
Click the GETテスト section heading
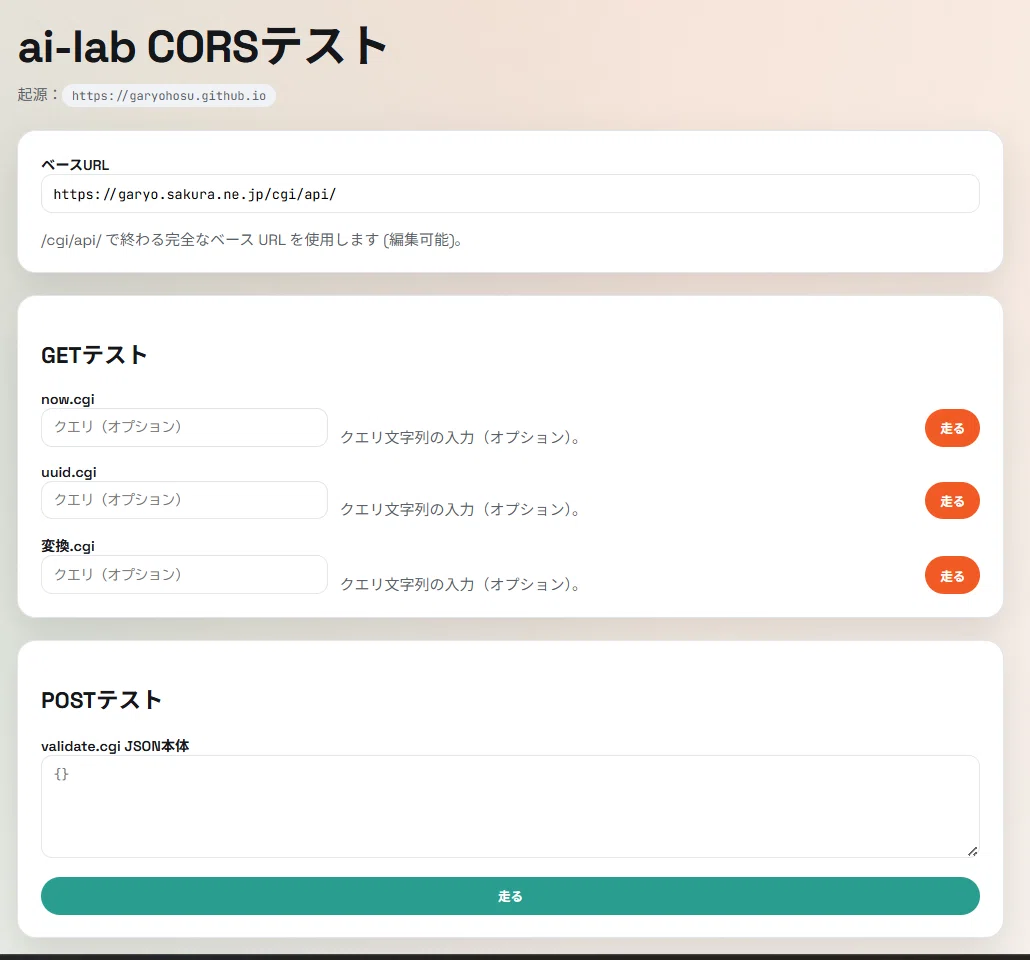click(94, 355)
